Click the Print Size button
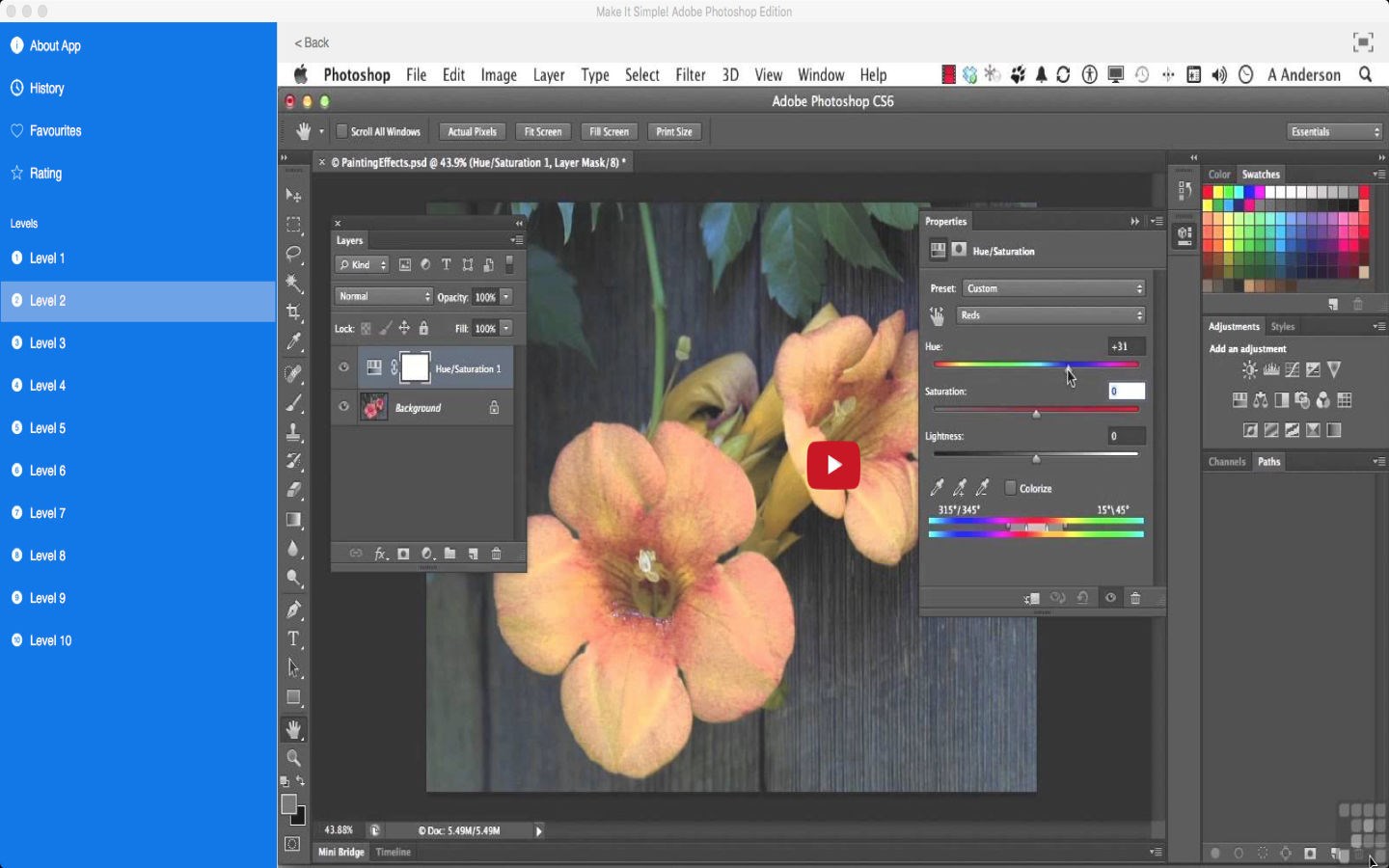 [674, 131]
